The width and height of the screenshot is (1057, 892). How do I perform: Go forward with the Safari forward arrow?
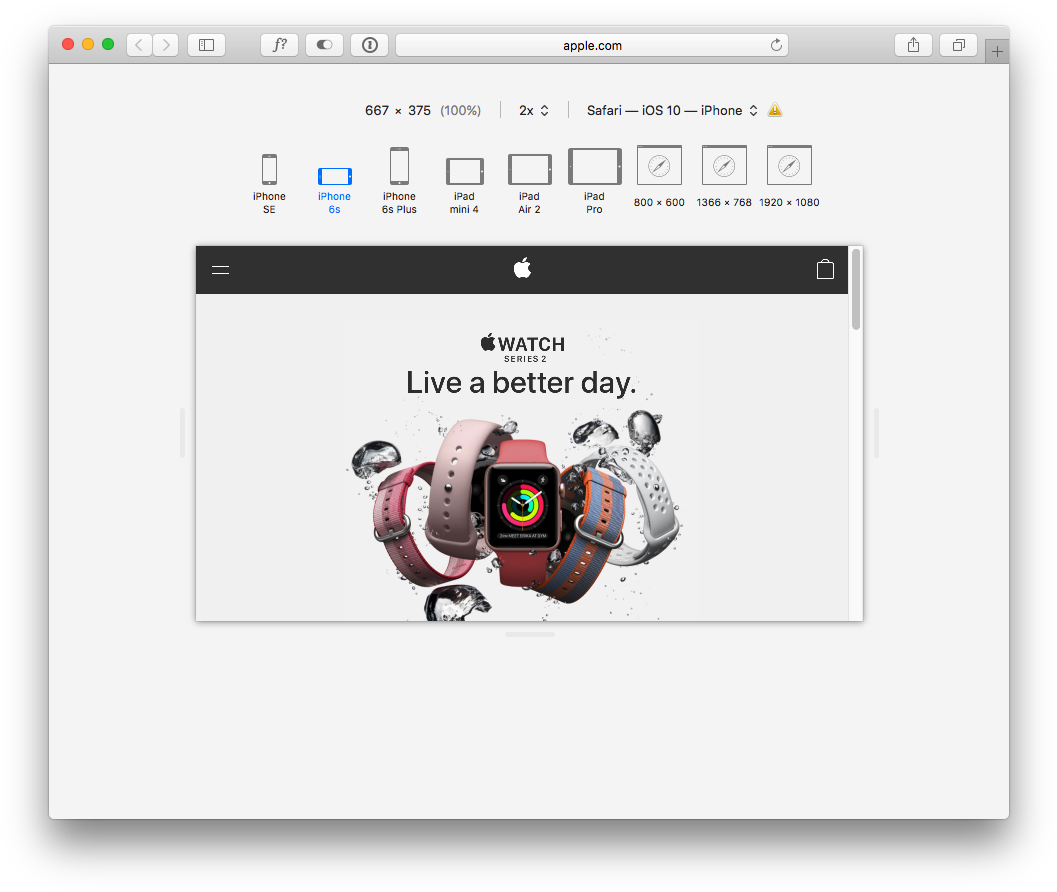(166, 45)
